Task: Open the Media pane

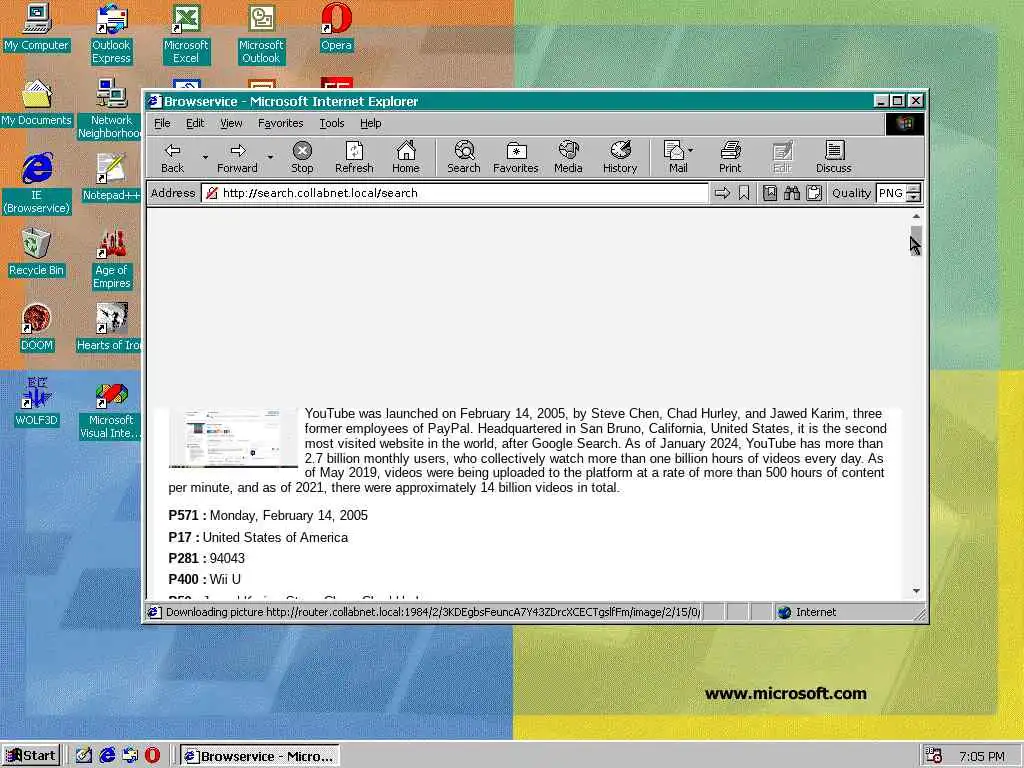Action: coord(568,157)
